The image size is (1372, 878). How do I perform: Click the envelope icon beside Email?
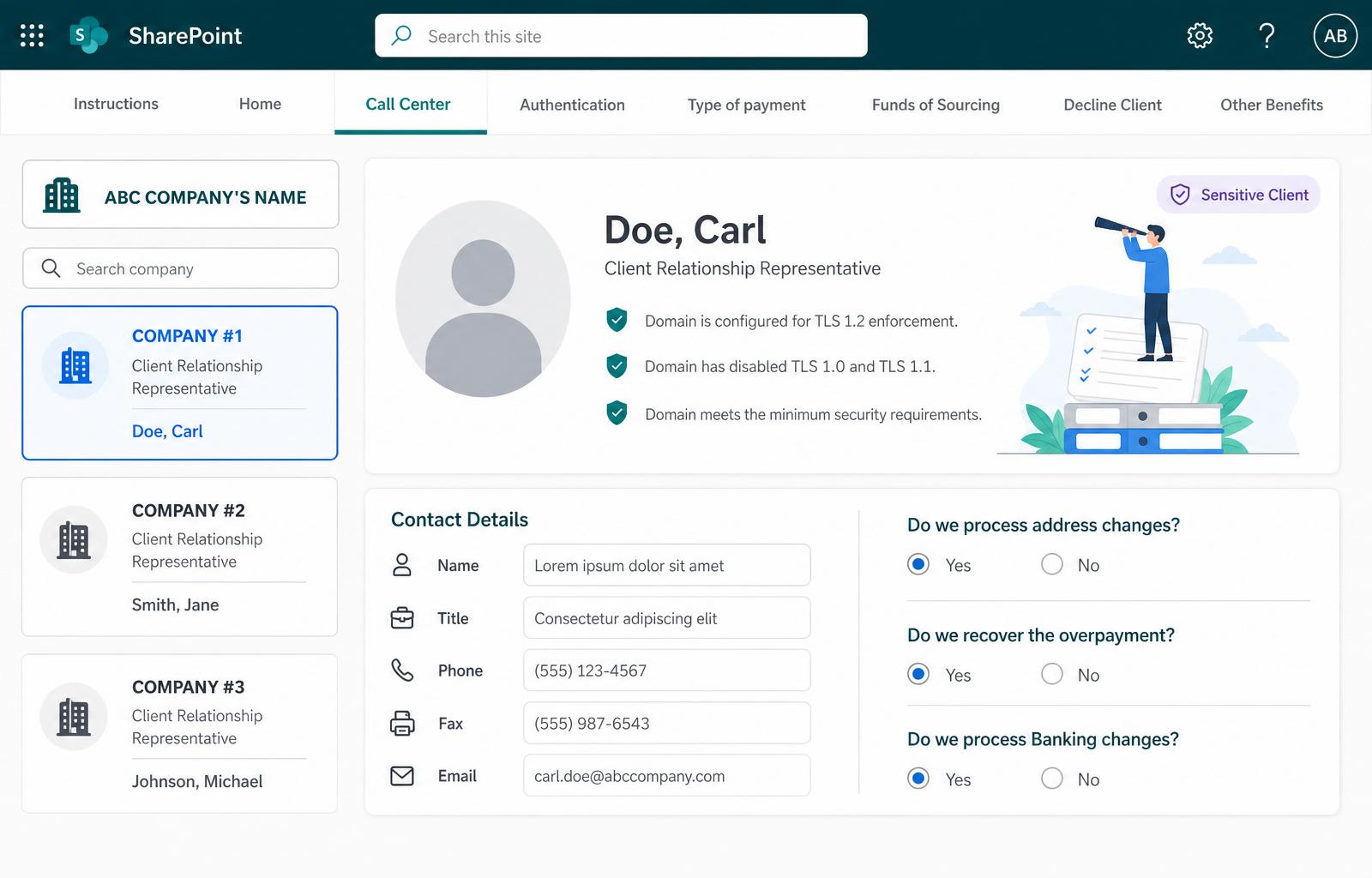(402, 776)
